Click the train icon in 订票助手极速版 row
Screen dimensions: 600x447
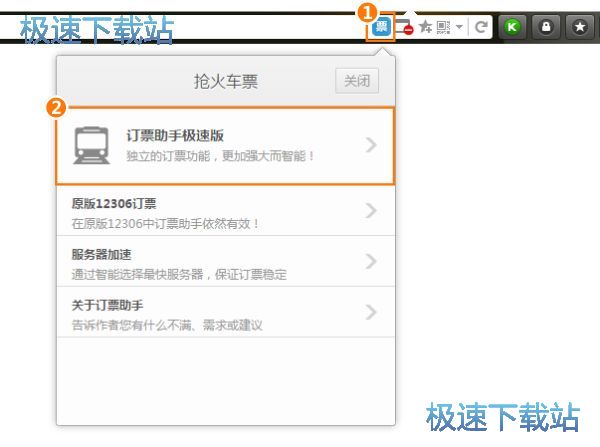(x=91, y=145)
